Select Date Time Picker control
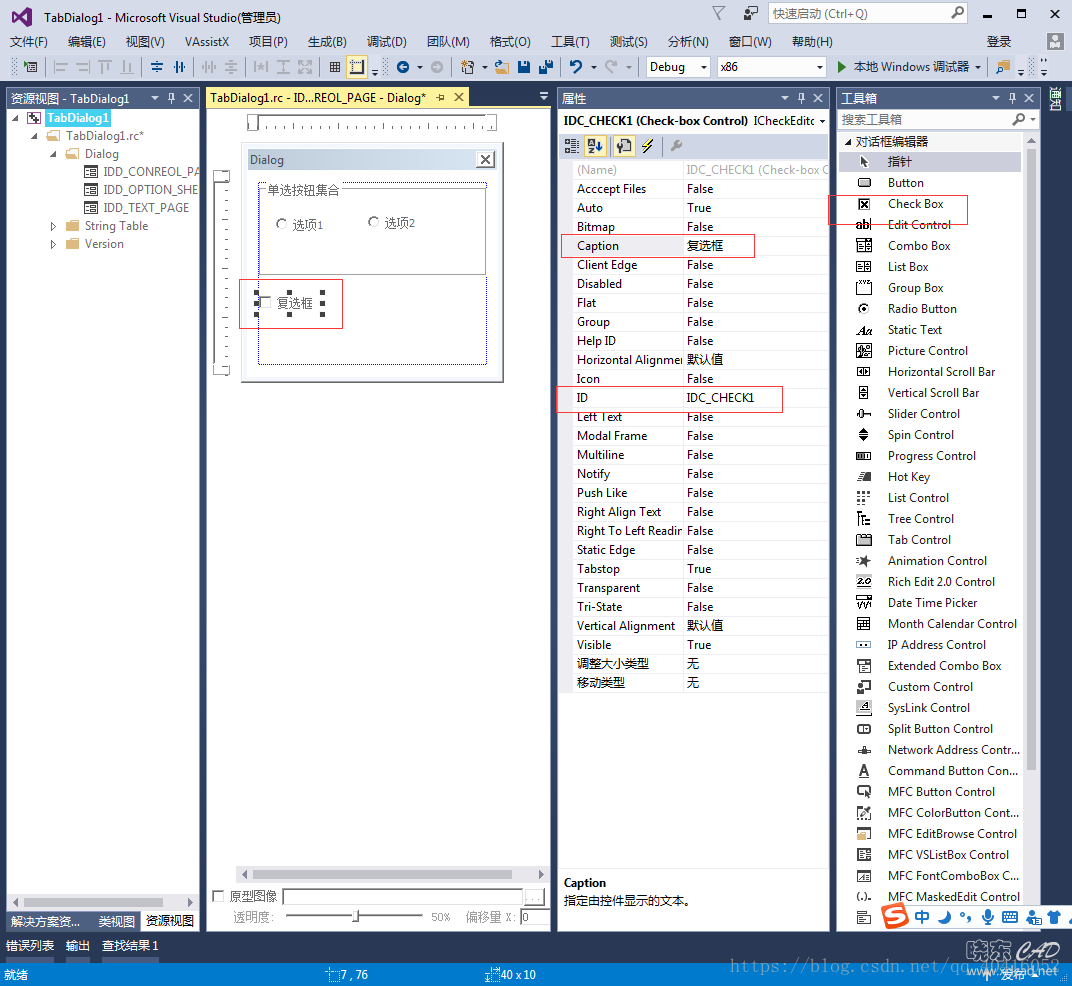Image resolution: width=1072 pixels, height=986 pixels. click(932, 603)
